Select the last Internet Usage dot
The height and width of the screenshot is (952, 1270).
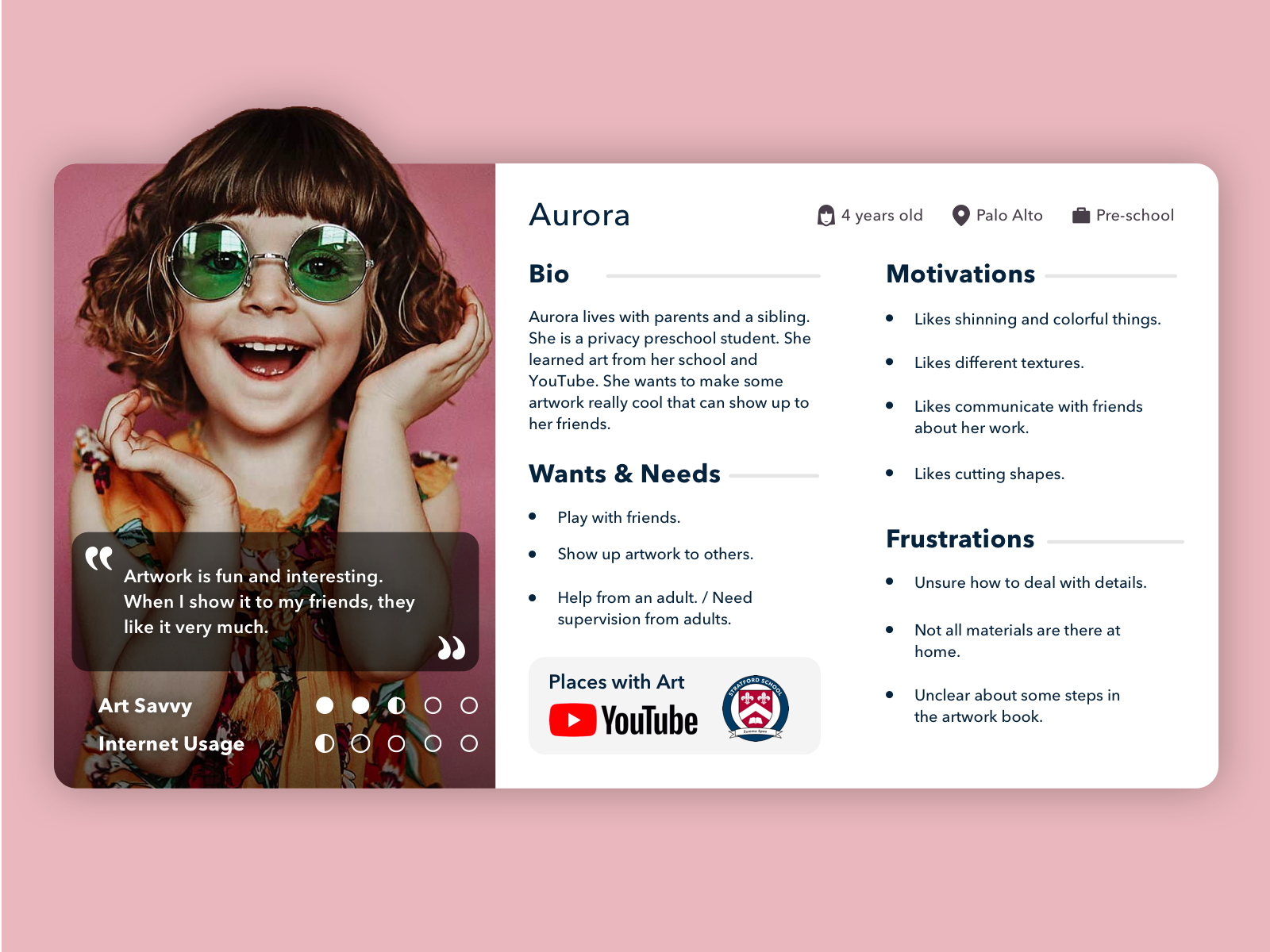pyautogui.click(x=469, y=743)
